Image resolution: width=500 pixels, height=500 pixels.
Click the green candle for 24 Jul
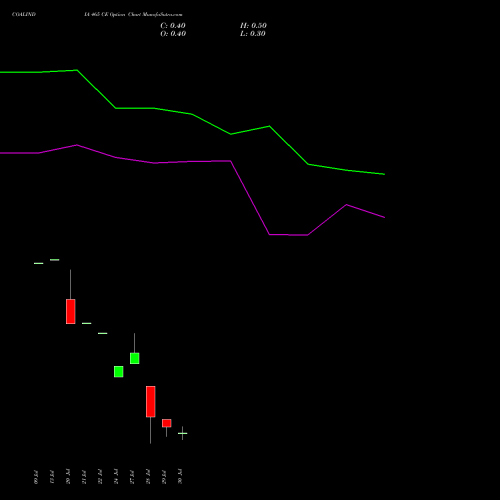click(x=118, y=372)
